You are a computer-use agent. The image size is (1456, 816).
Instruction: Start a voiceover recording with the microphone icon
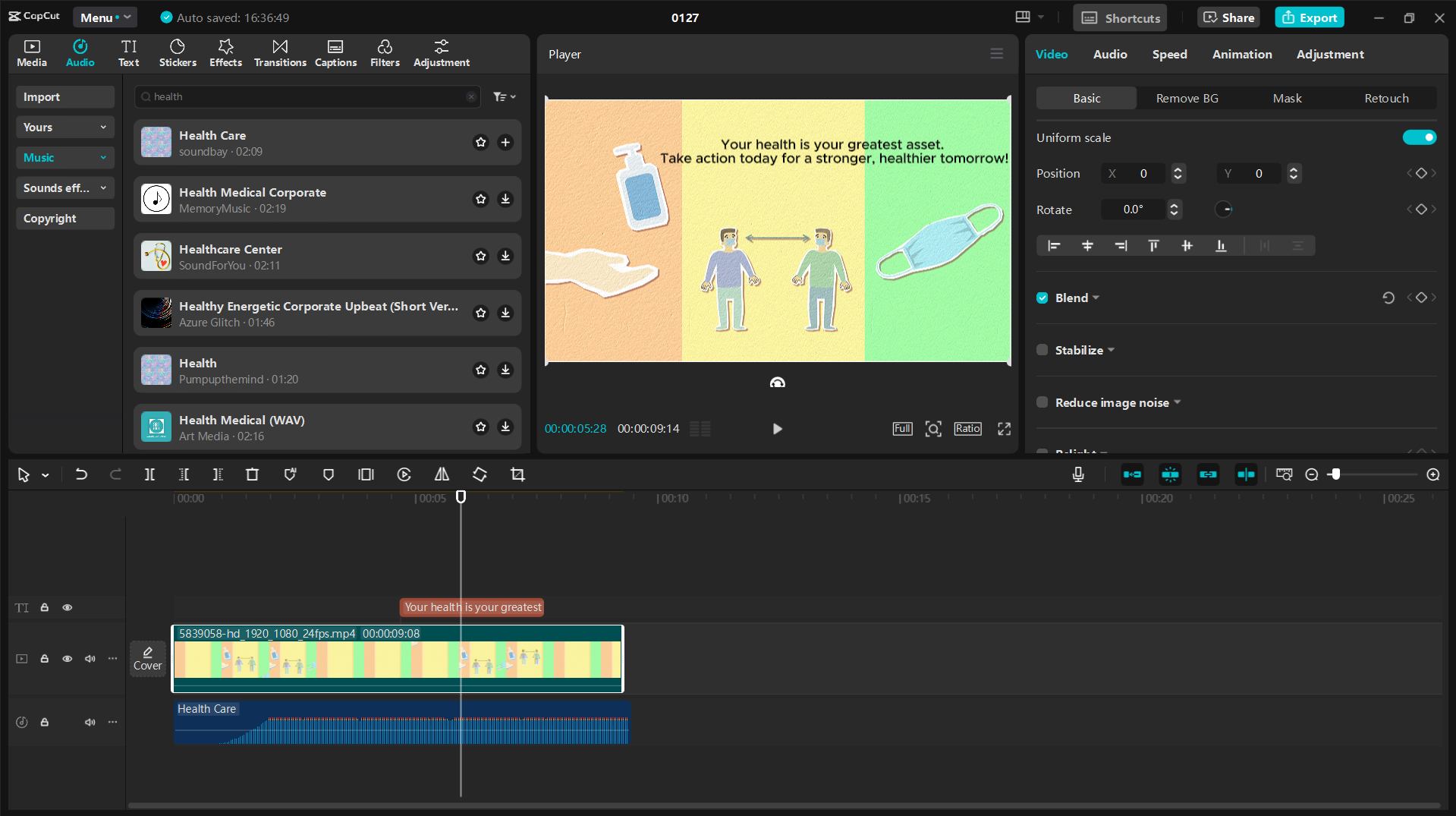tap(1077, 474)
